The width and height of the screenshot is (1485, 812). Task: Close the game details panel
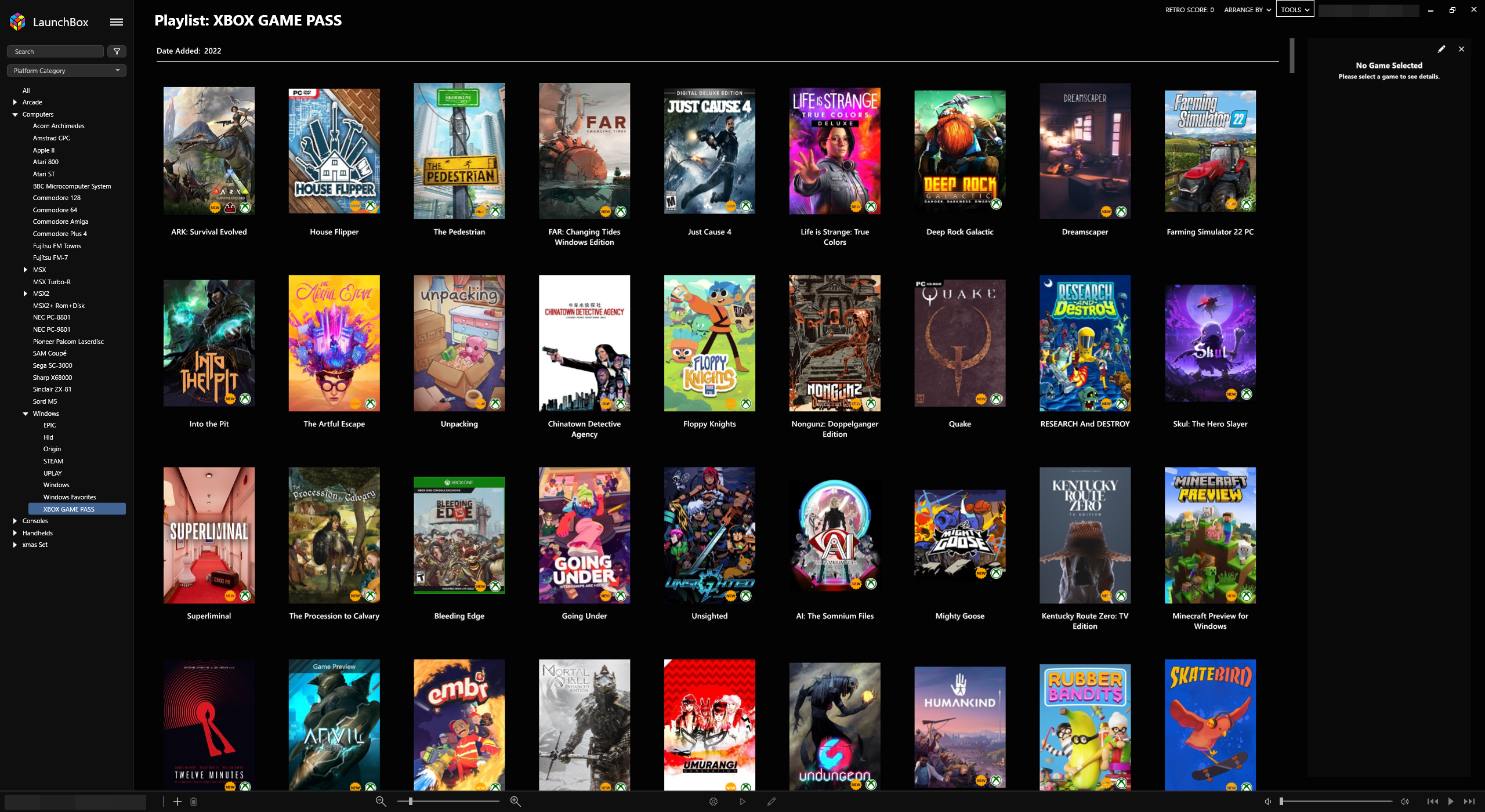click(x=1461, y=49)
